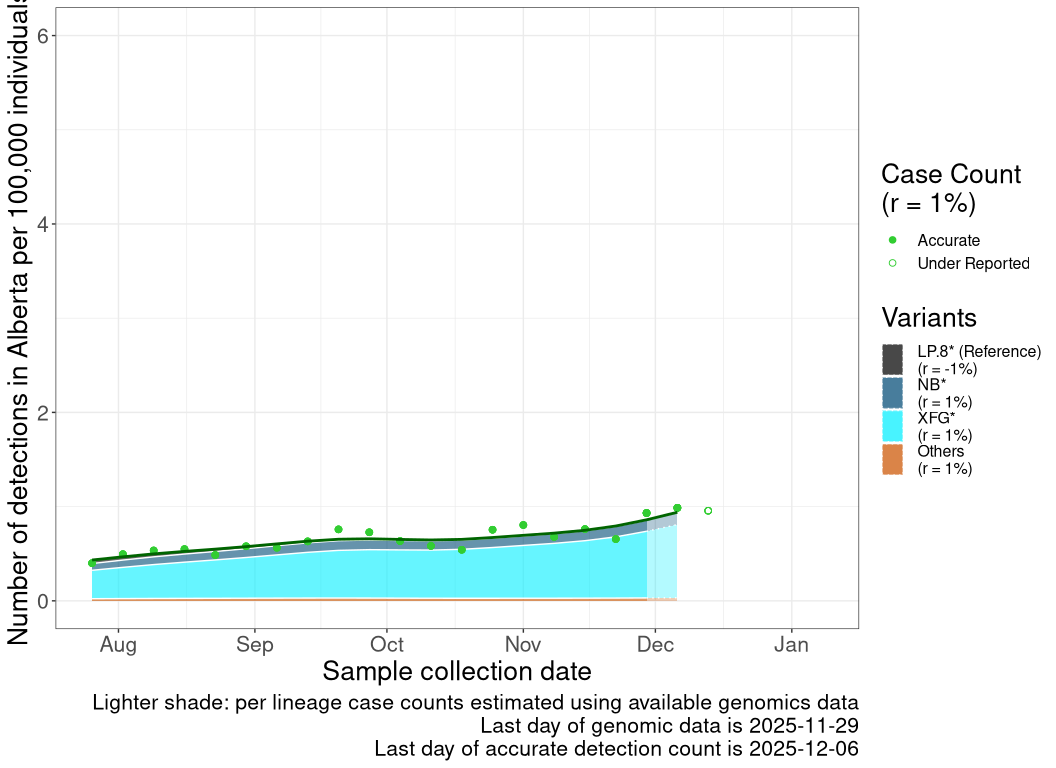Select the 'Sample collection date' axis title
1056x768 pixels.
point(457,670)
